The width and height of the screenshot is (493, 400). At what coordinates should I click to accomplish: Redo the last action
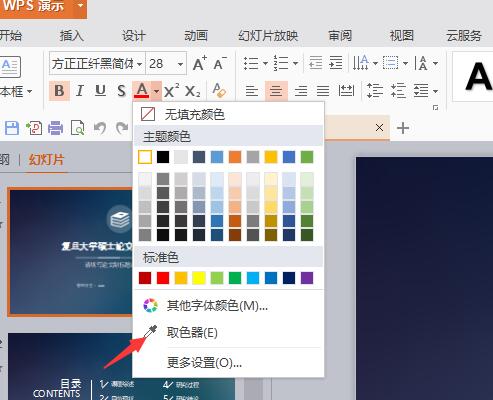pyautogui.click(x=122, y=128)
